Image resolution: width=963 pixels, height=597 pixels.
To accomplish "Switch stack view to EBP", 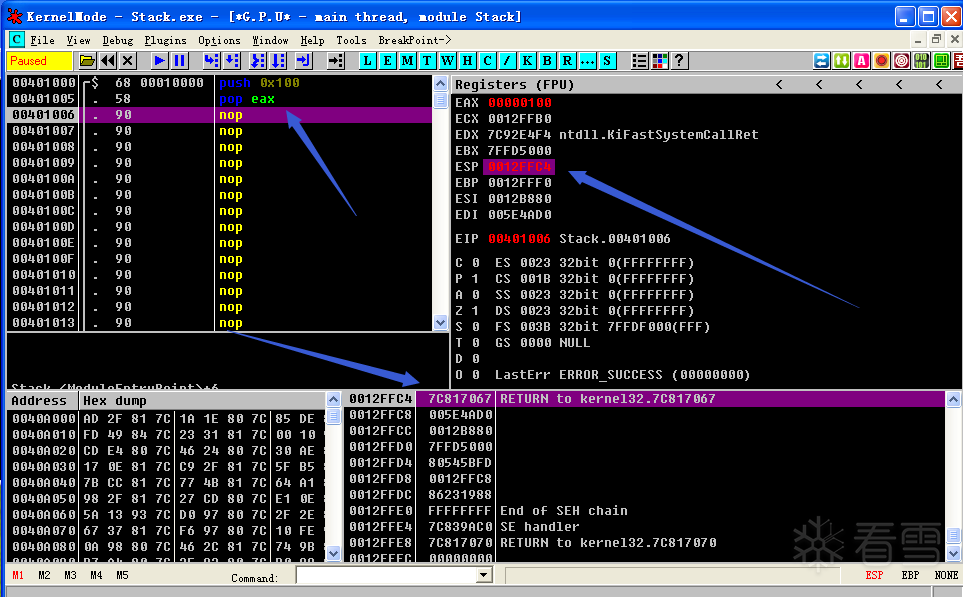I will click(910, 576).
